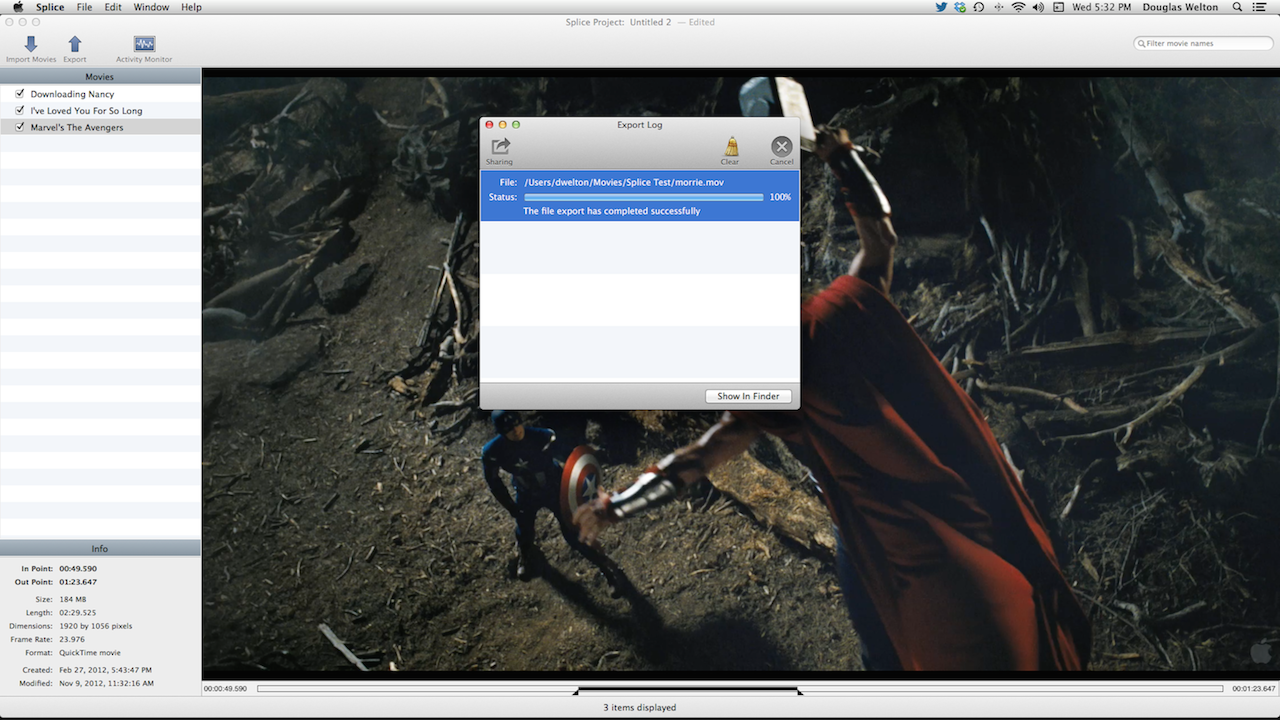Screen dimensions: 1280x720
Task: Click the export file path morrie.mov
Action: (624, 182)
